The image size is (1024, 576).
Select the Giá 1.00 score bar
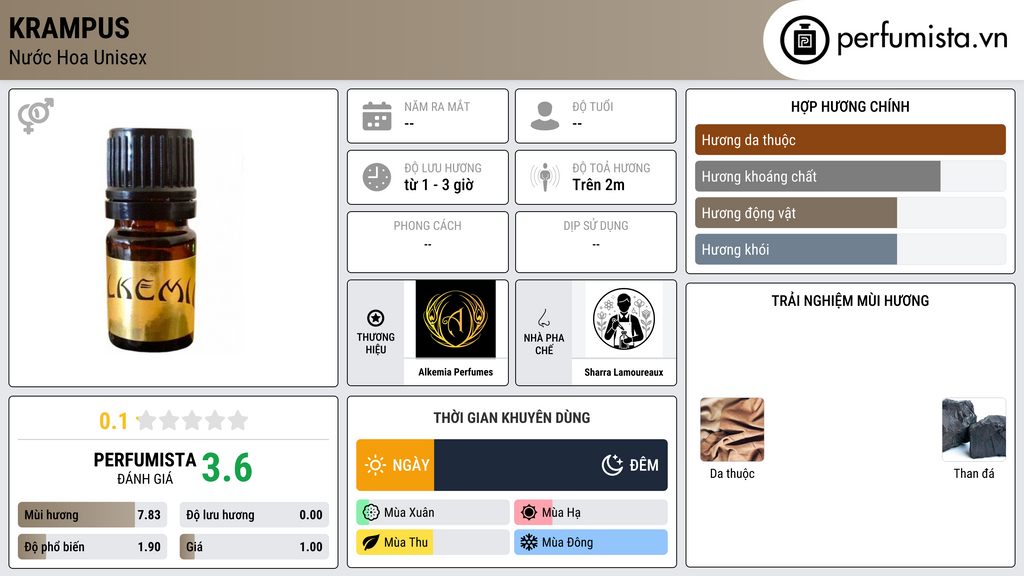pyautogui.click(x=254, y=547)
